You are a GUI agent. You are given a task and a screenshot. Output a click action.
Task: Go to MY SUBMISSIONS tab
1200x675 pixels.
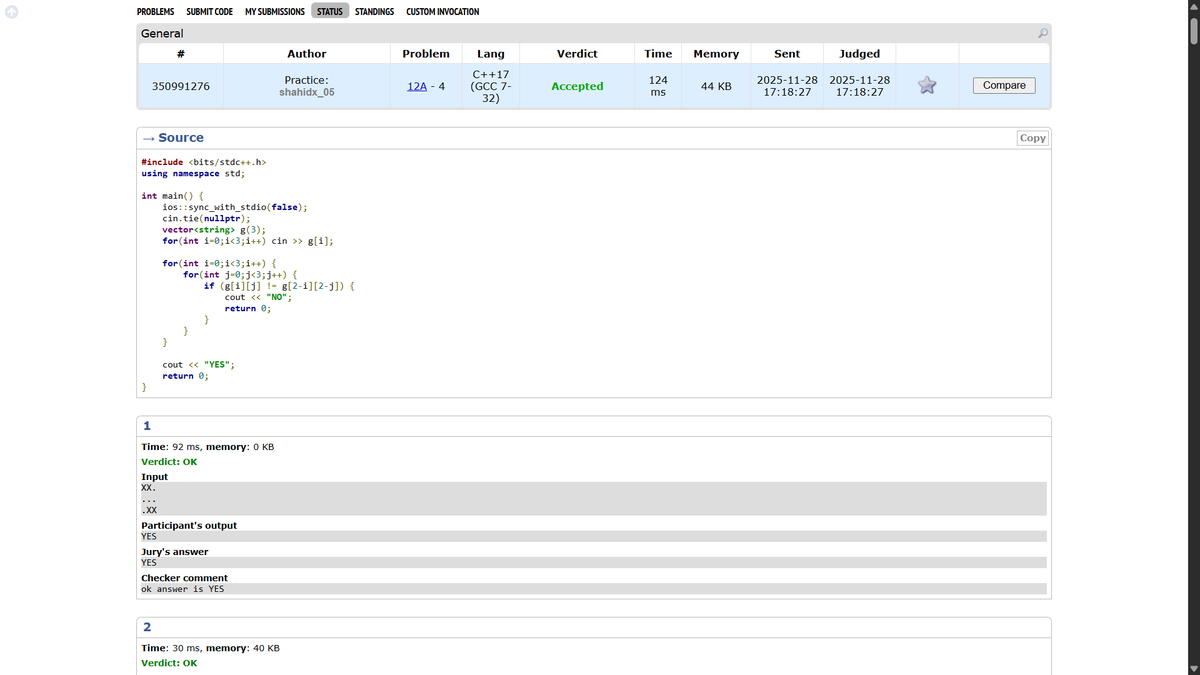point(275,11)
